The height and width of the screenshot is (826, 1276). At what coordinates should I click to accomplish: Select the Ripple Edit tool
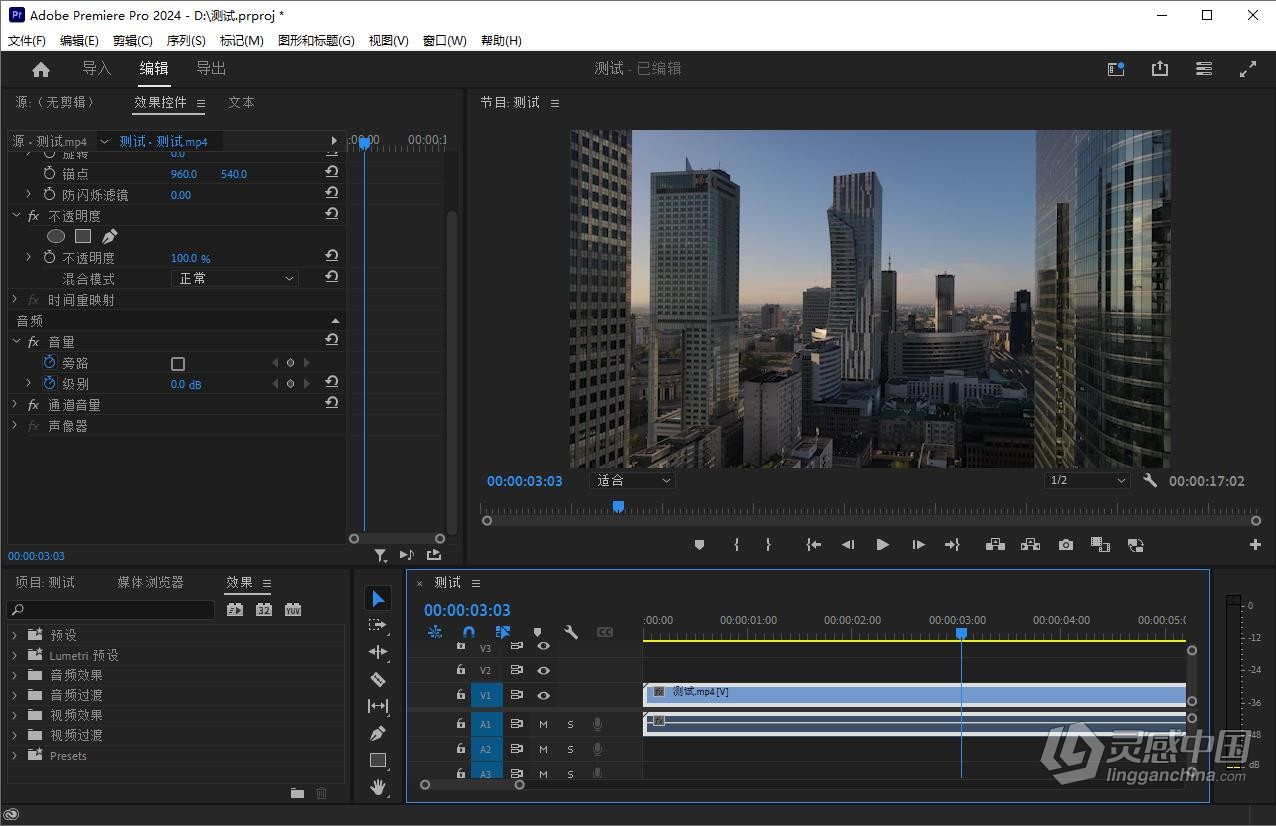[x=378, y=652]
